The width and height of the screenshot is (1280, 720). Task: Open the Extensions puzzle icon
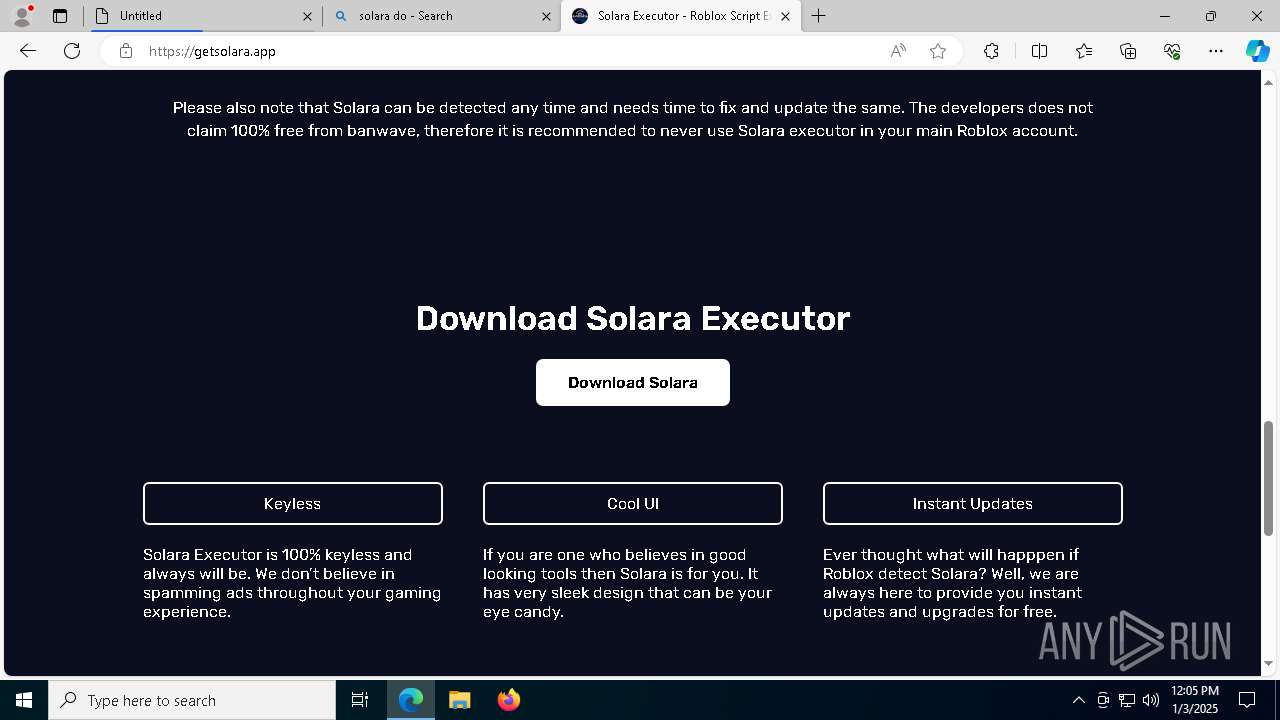click(x=991, y=51)
